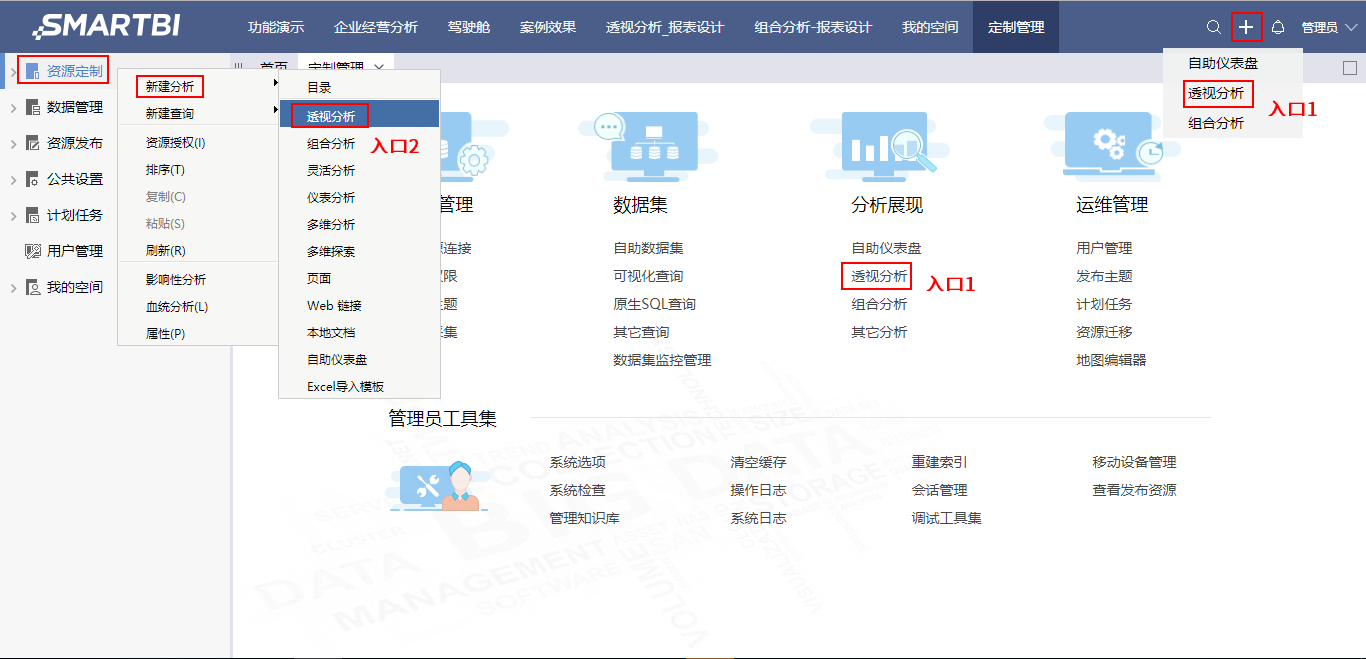
Task: Click the 资源定制 icon in the sidebar
Action: [32, 71]
